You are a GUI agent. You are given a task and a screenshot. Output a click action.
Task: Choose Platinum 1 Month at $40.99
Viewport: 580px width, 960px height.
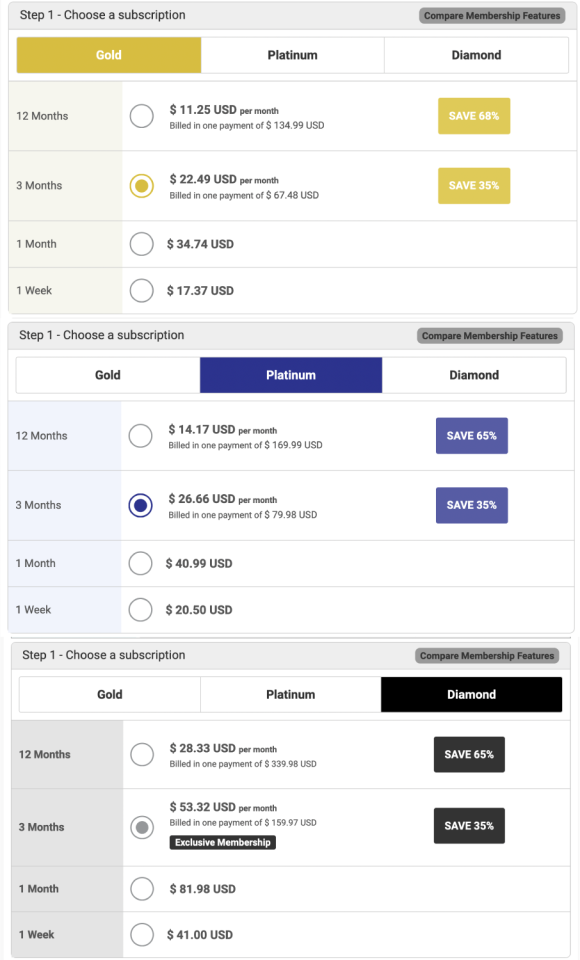[140, 563]
